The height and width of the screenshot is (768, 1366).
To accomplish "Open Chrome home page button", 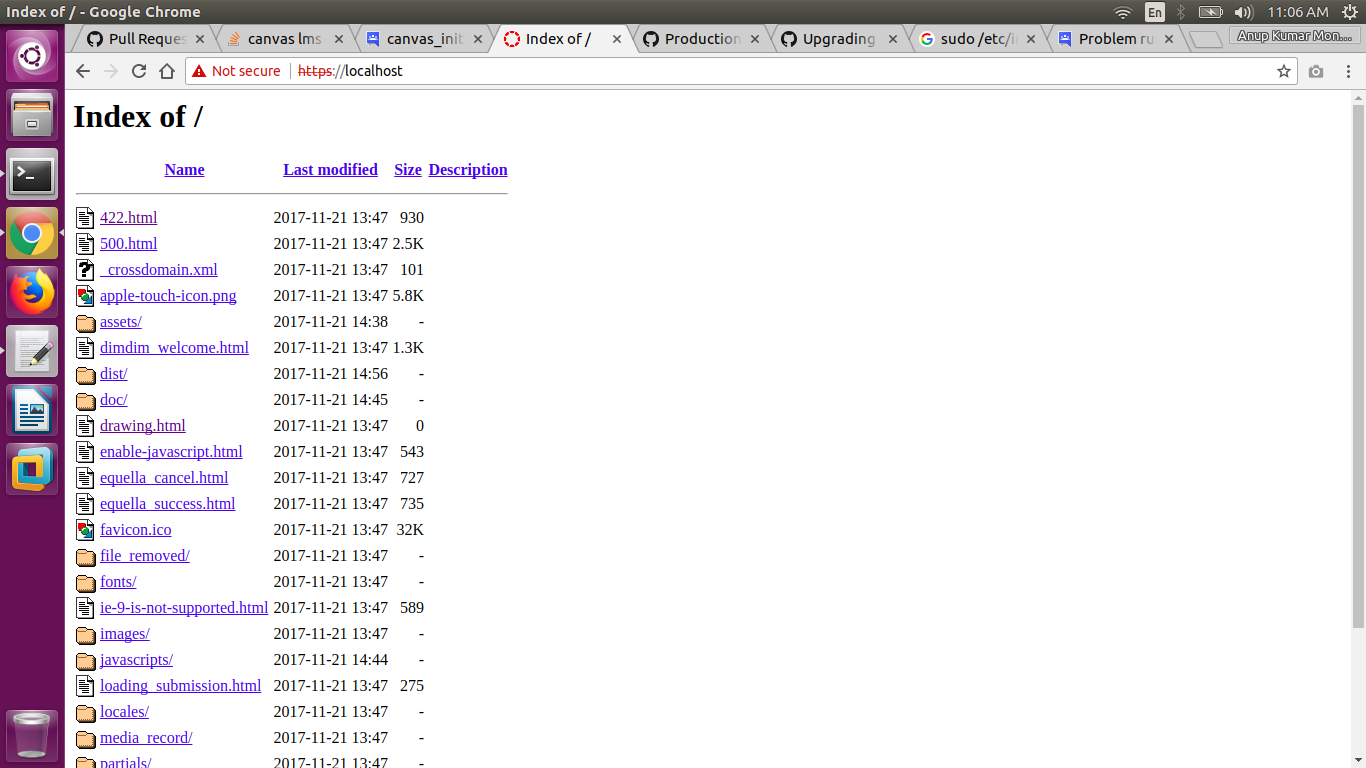I will coord(167,71).
